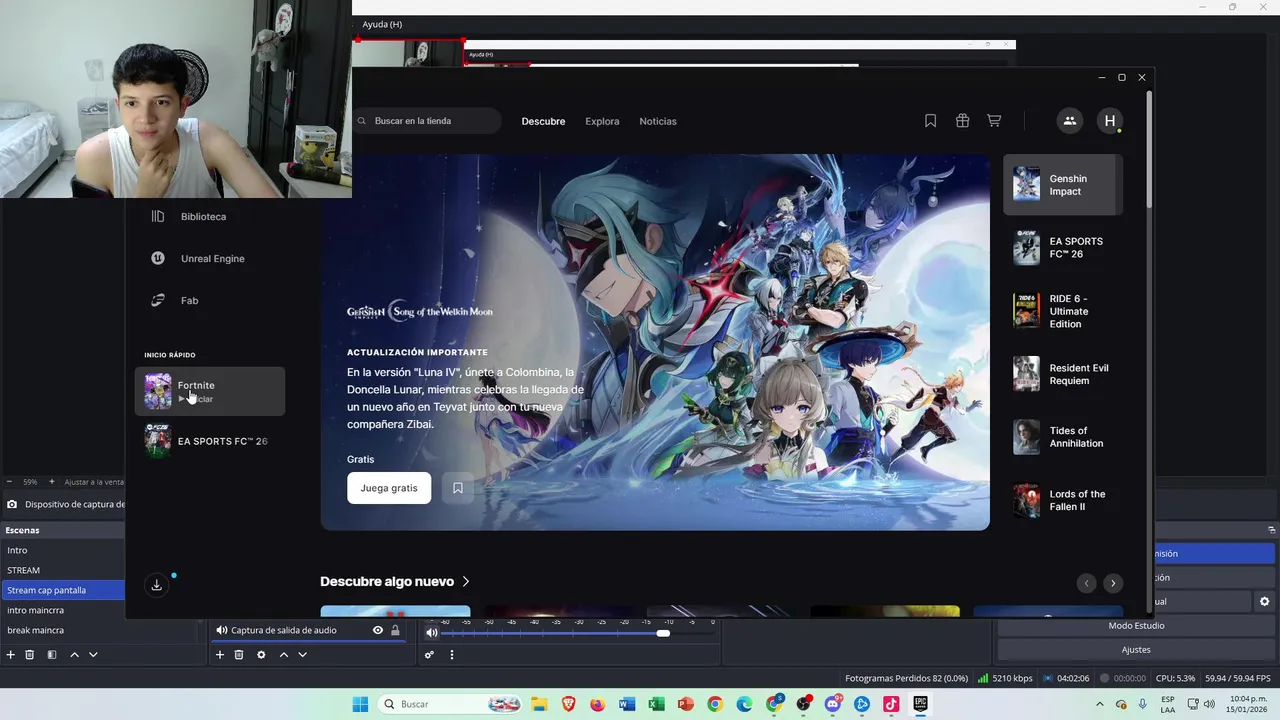The width and height of the screenshot is (1280, 720).
Task: Select STREAM scene in OBS
Action: [x=62, y=570]
